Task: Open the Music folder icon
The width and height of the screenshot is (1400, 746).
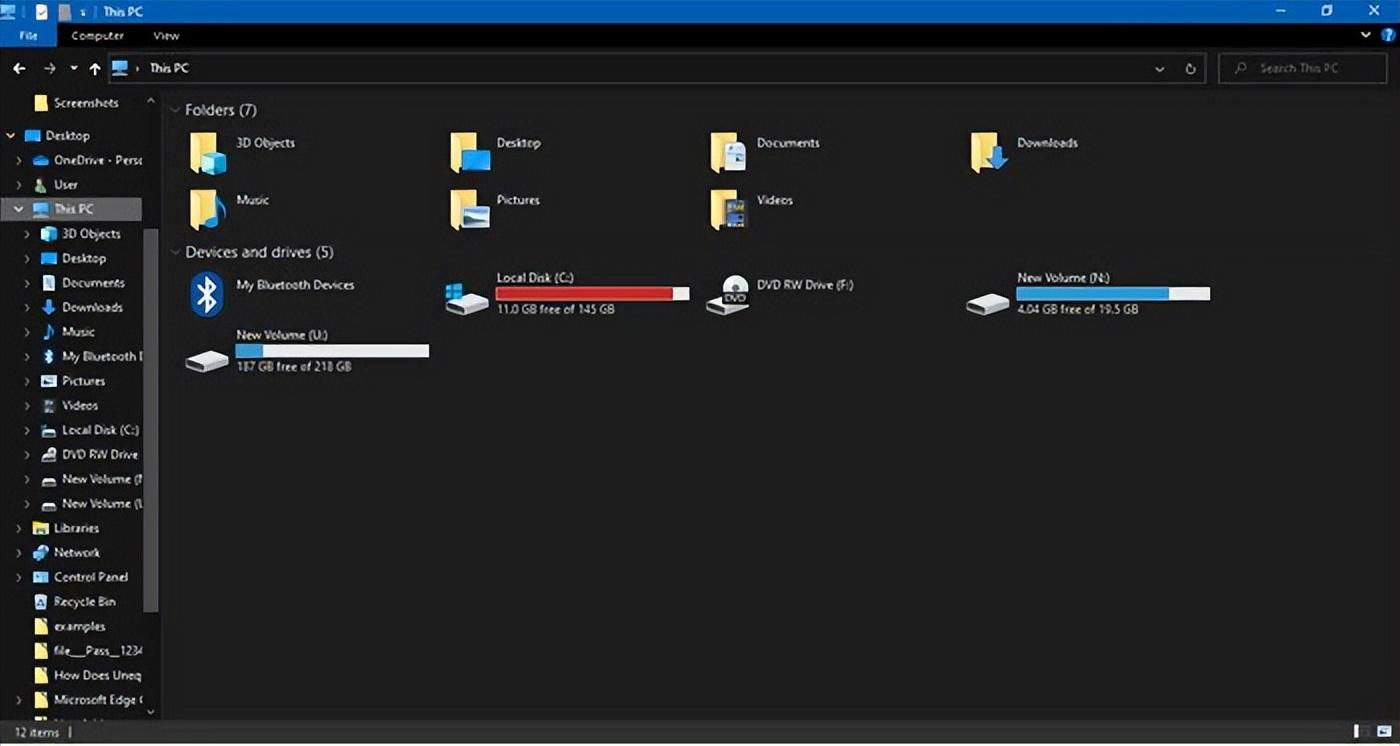Action: pyautogui.click(x=208, y=210)
